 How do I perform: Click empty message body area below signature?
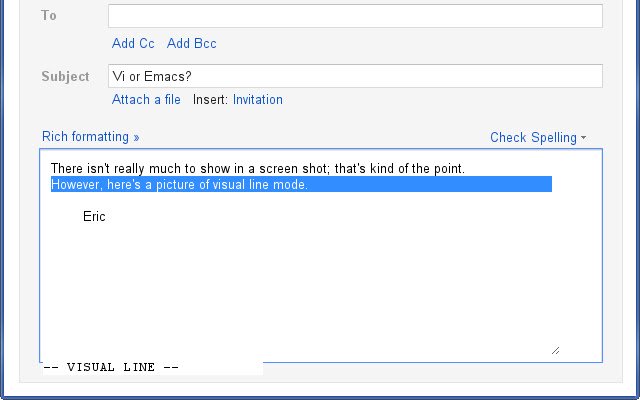(x=301, y=286)
